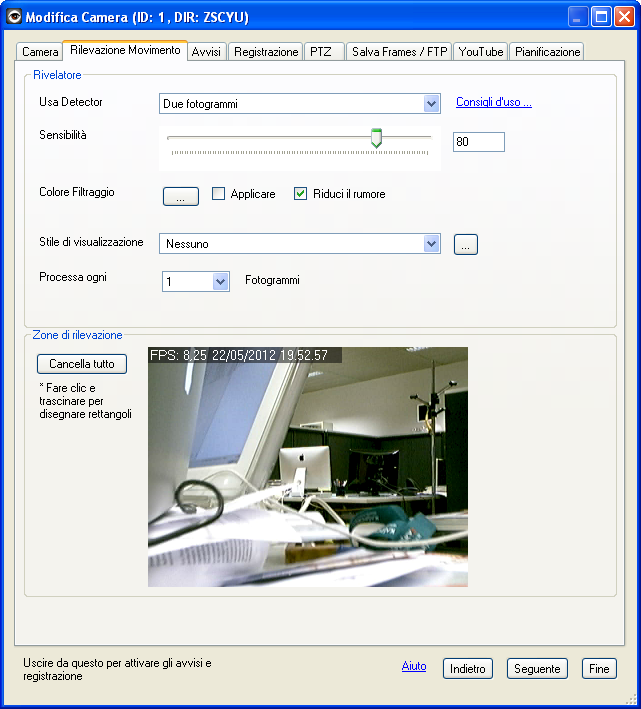Open Stile di visualizzazione dropdown

tap(431, 244)
